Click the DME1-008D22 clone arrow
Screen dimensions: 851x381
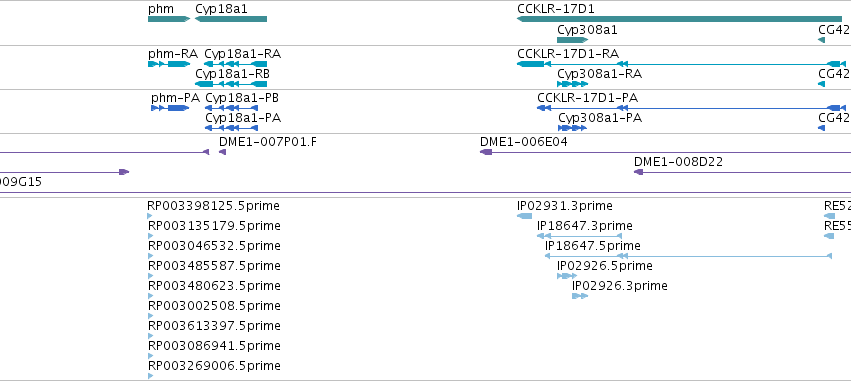[638, 172]
